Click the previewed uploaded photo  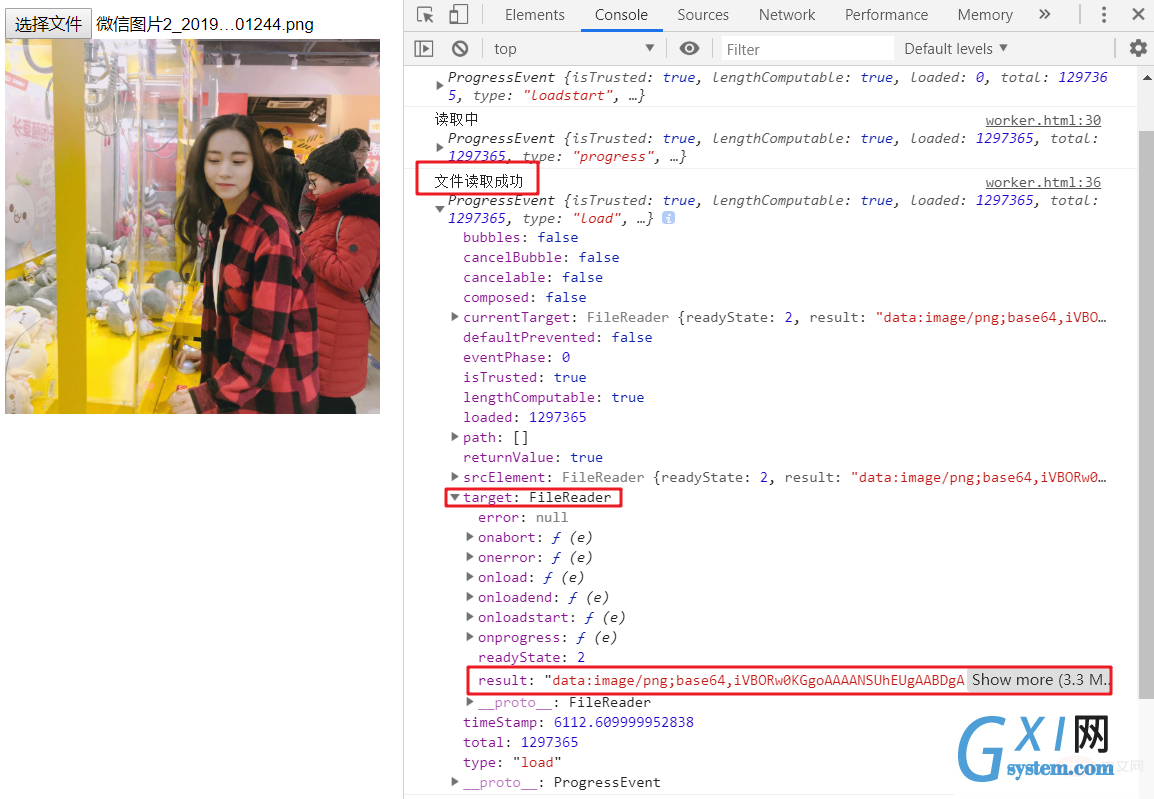[x=192, y=227]
